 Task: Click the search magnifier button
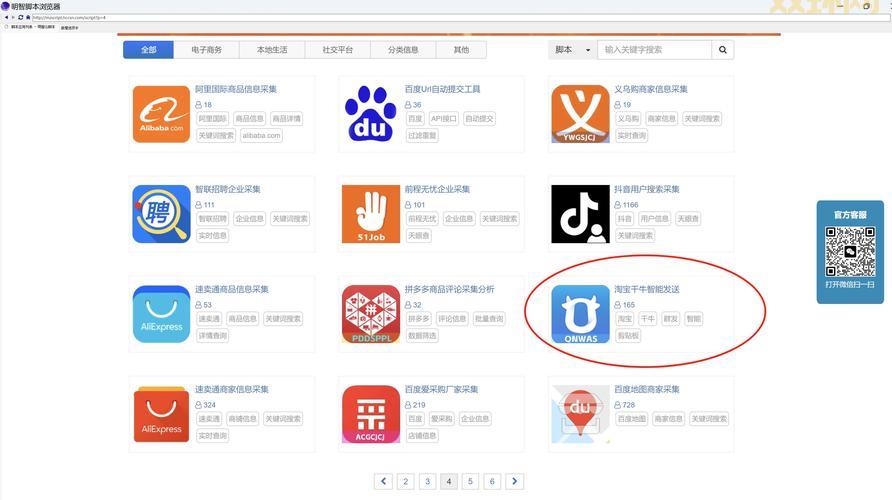[723, 50]
